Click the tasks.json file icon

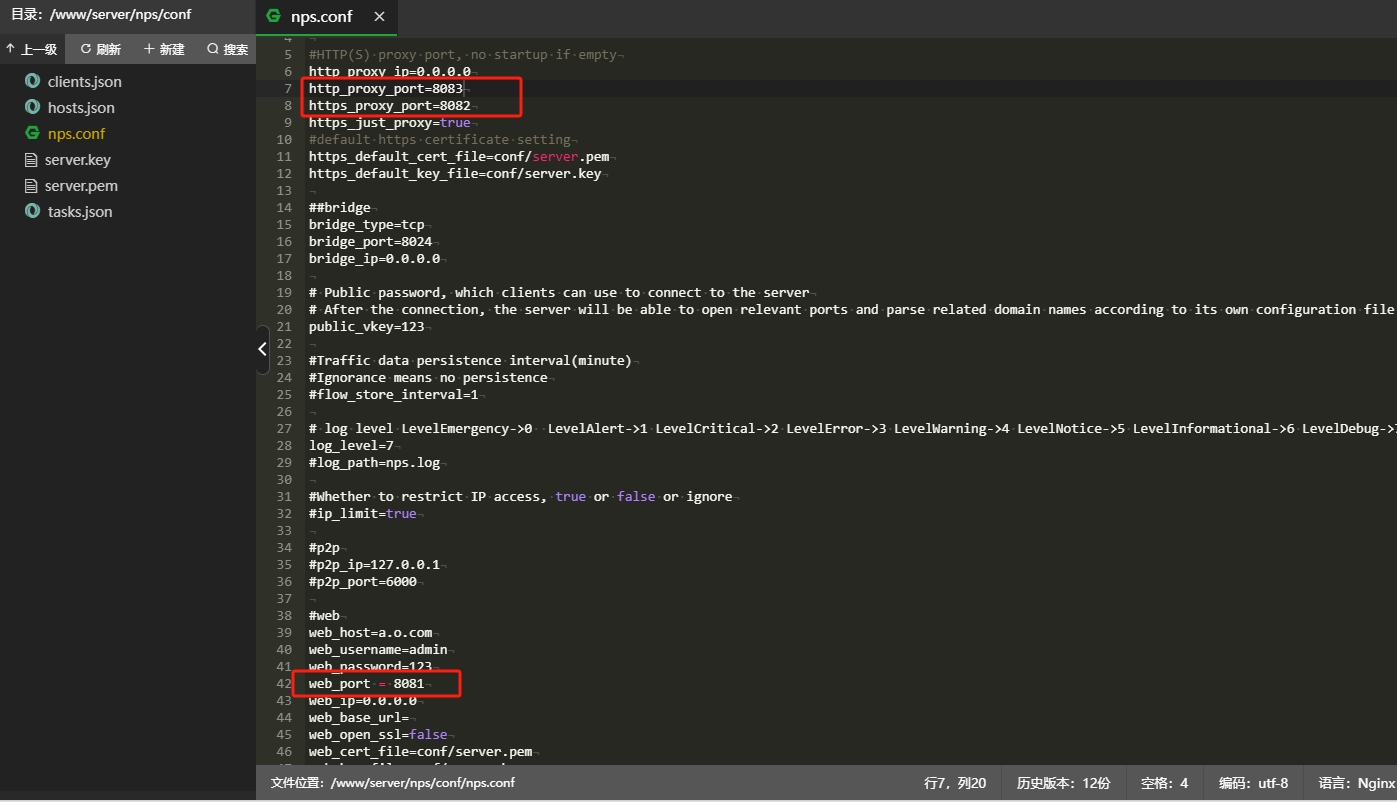[x=32, y=211]
